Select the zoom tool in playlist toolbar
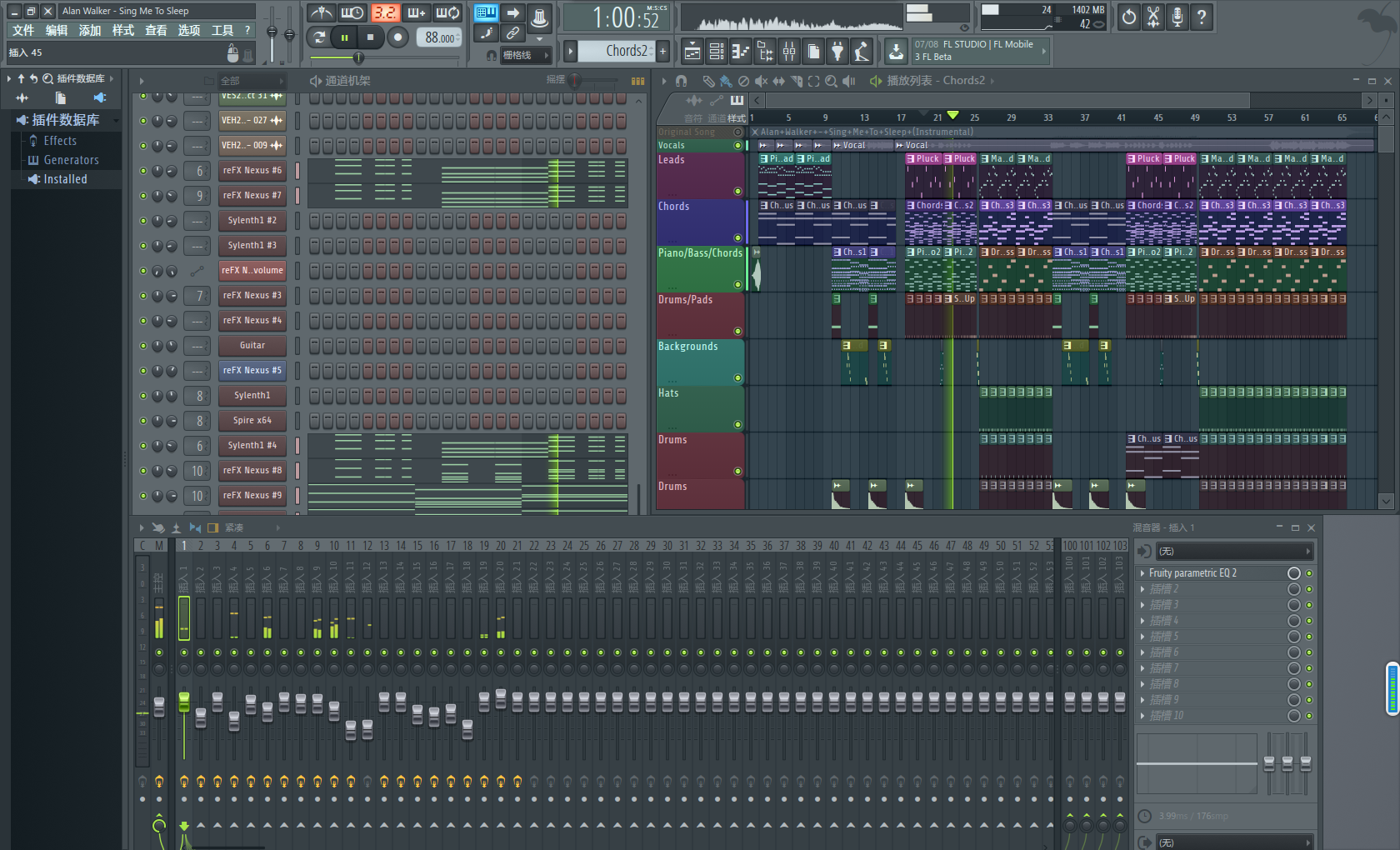 [x=831, y=81]
